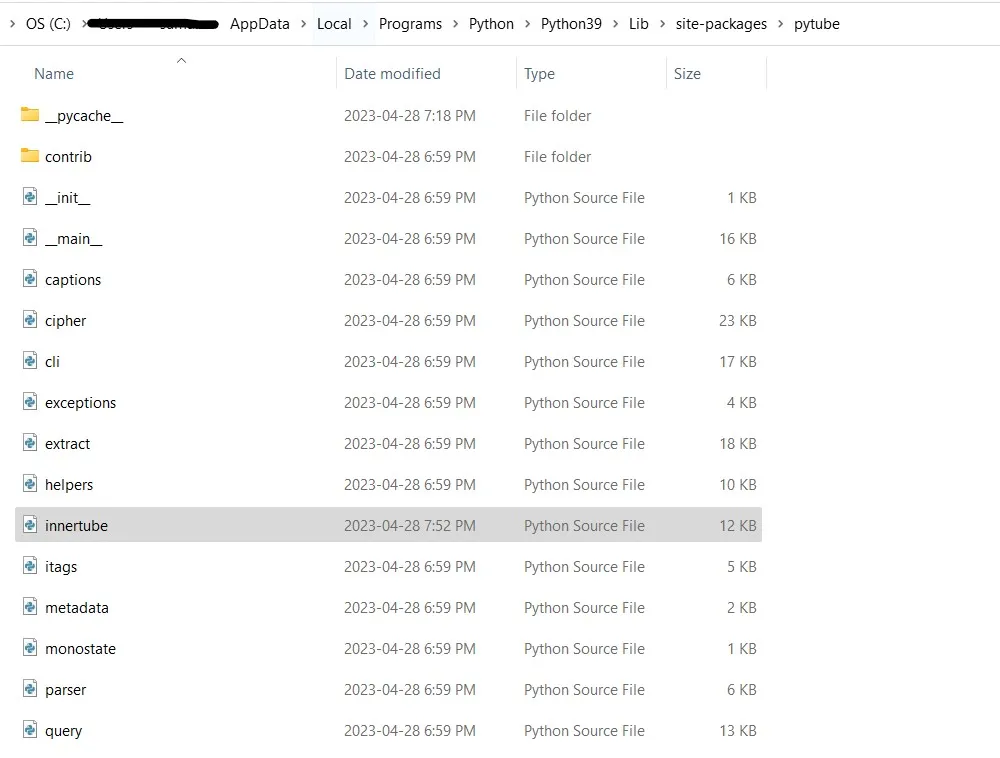Go to OS (C:) in the address bar
Viewport: 1000px width, 758px height.
tap(48, 24)
